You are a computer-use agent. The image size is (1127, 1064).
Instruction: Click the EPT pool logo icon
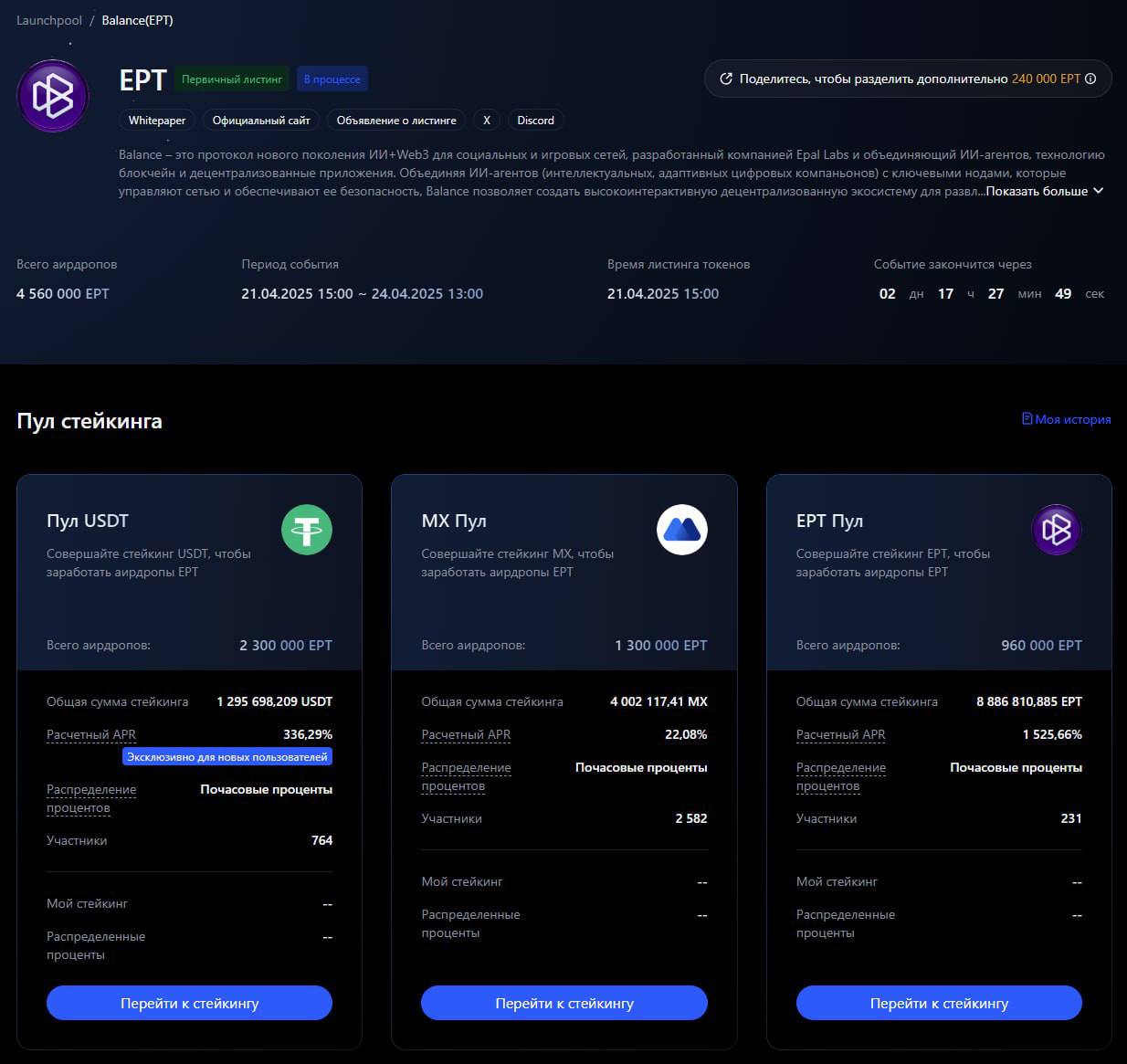click(1057, 530)
